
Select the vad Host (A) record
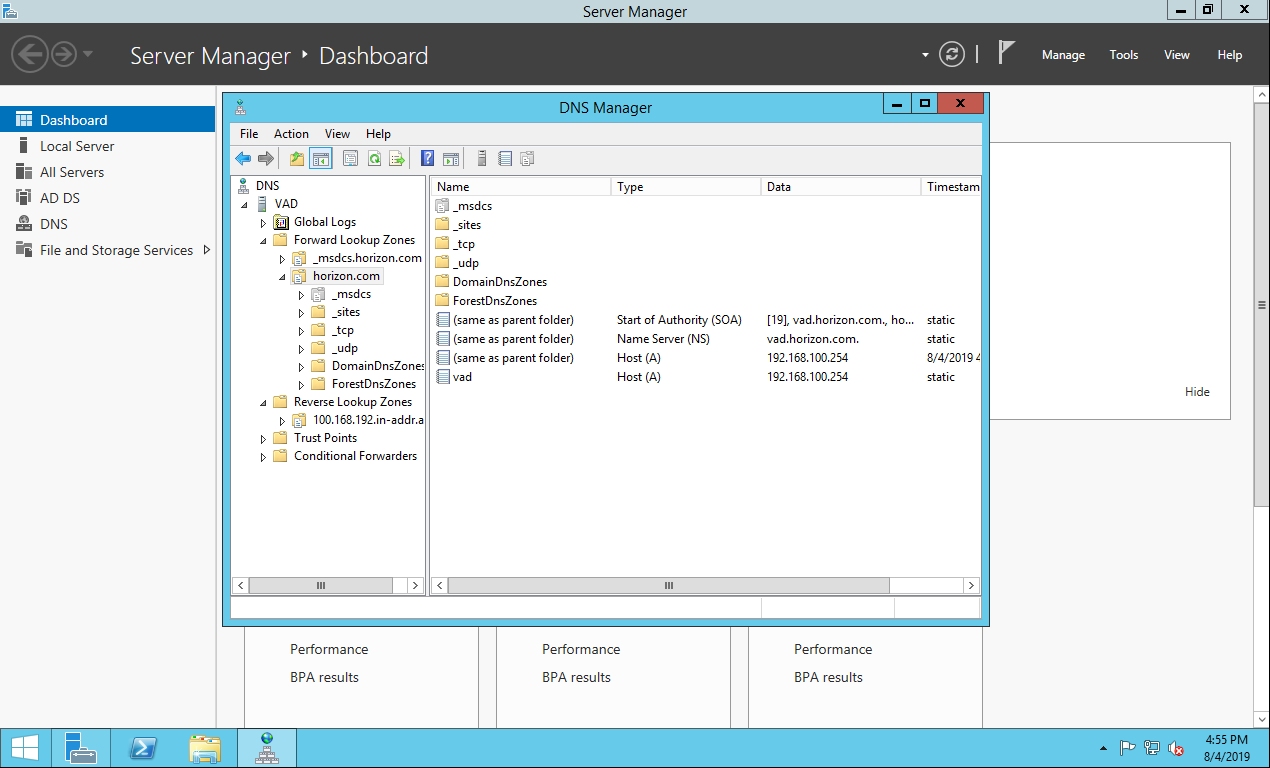tap(462, 377)
